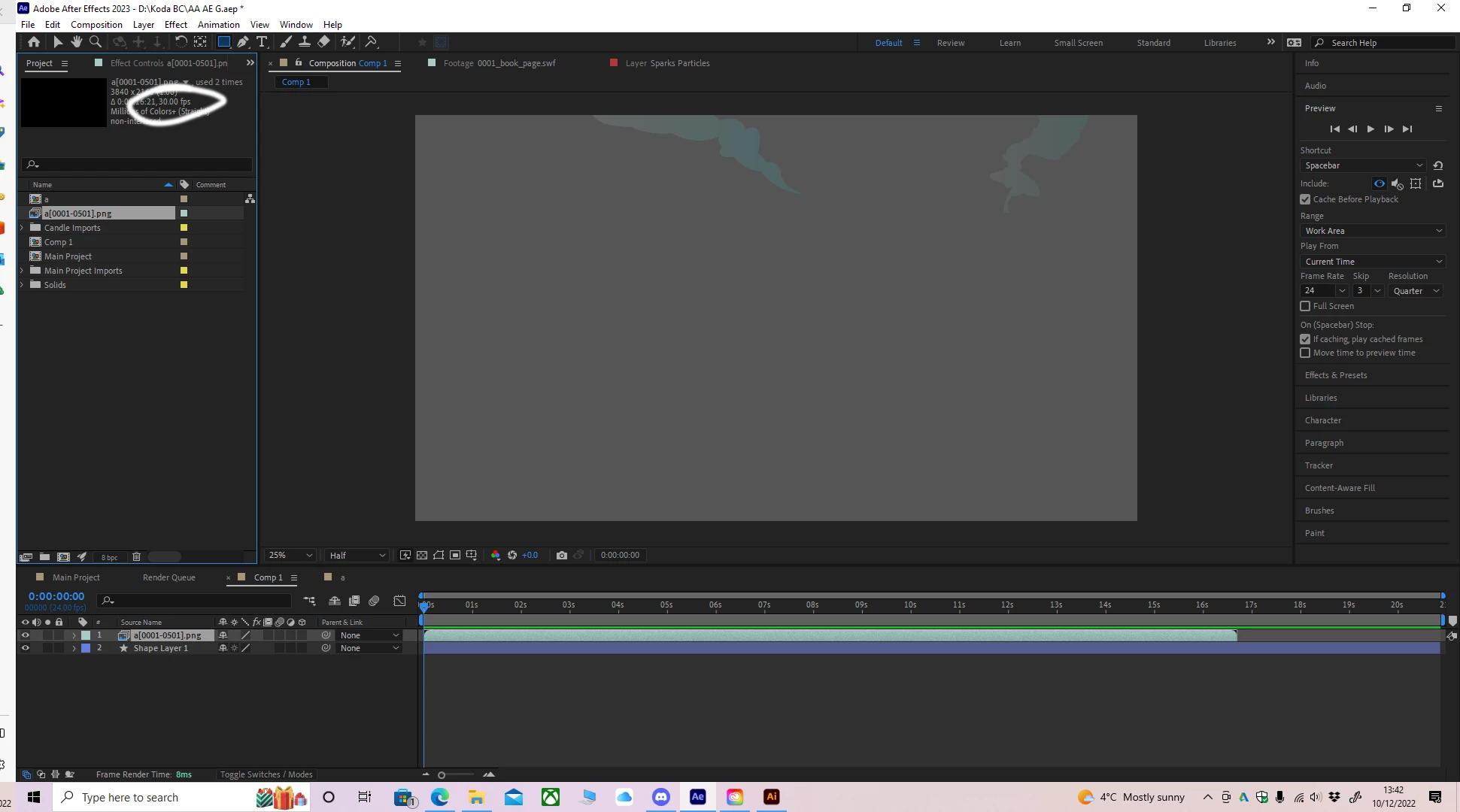Click the Delete trash icon in Project panel
The width and height of the screenshot is (1460, 812).
pos(136,557)
